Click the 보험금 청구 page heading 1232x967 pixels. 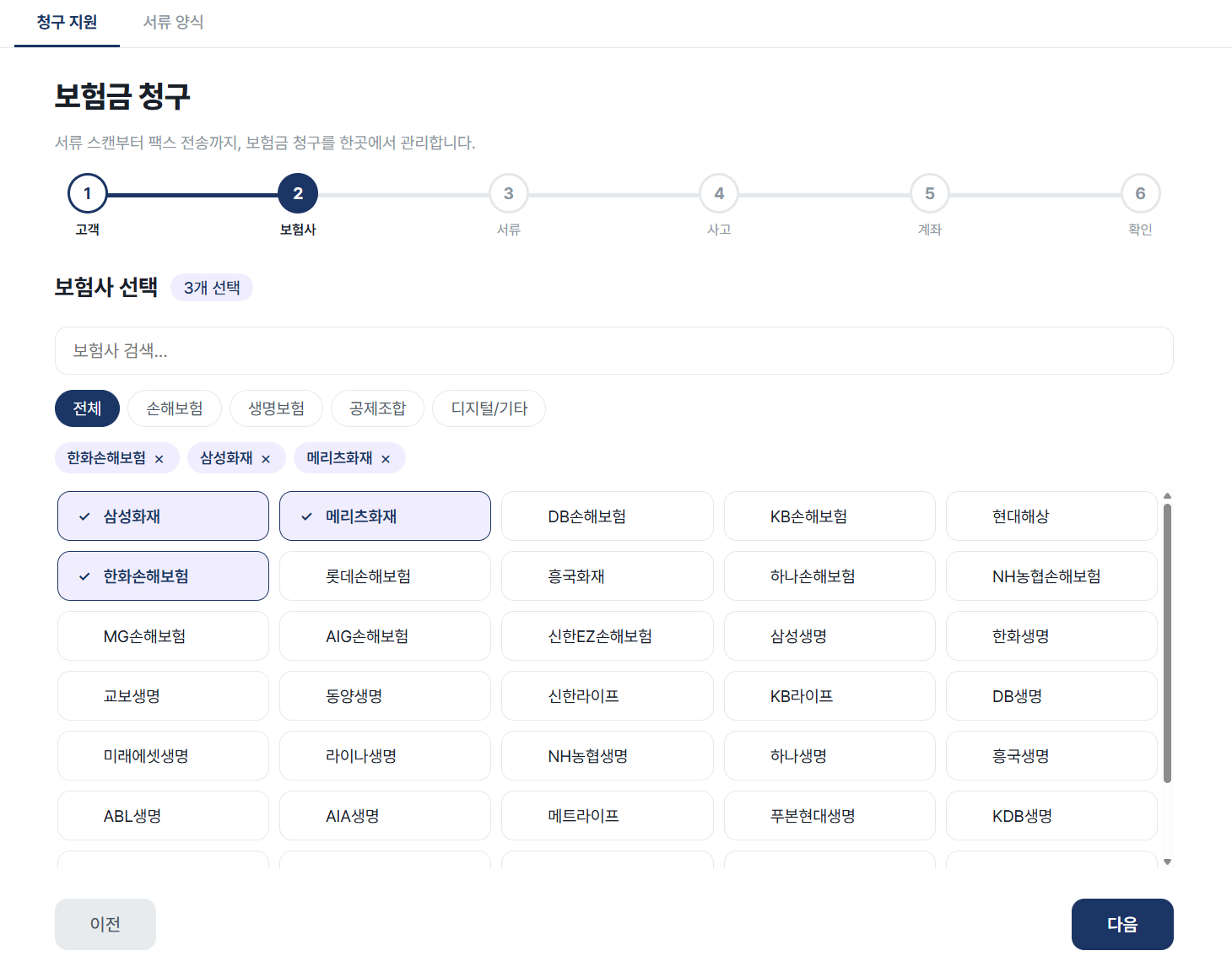pos(122,96)
